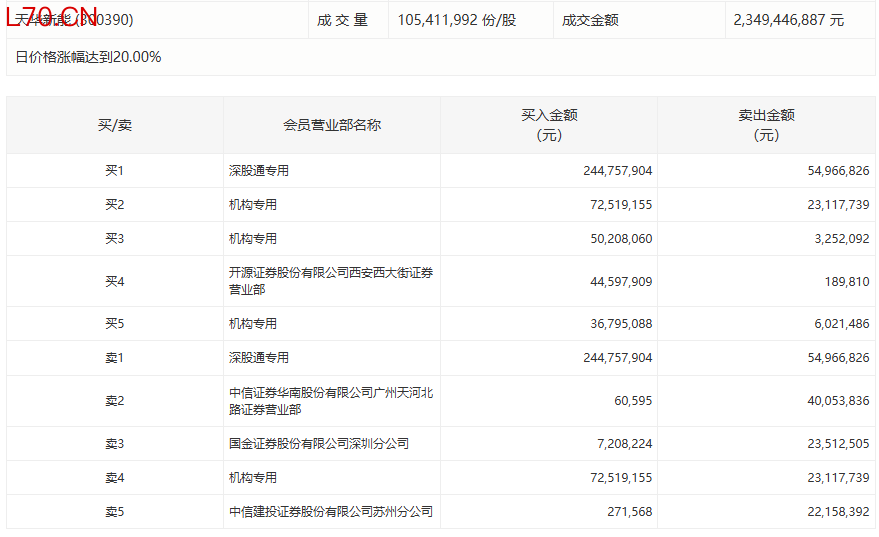Open 国金证券股份有限公司深圳分公司 entry
This screenshot has height=537, width=879.
[x=319, y=444]
